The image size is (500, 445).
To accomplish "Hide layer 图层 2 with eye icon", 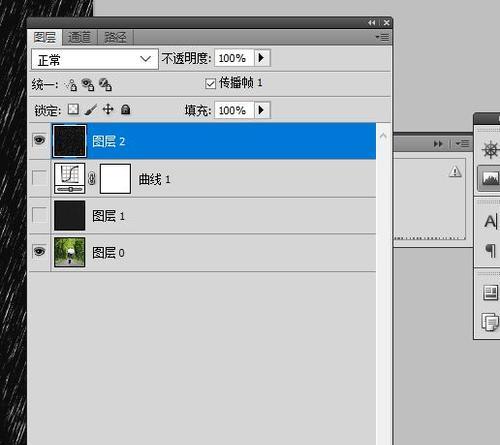I will pyautogui.click(x=39, y=140).
